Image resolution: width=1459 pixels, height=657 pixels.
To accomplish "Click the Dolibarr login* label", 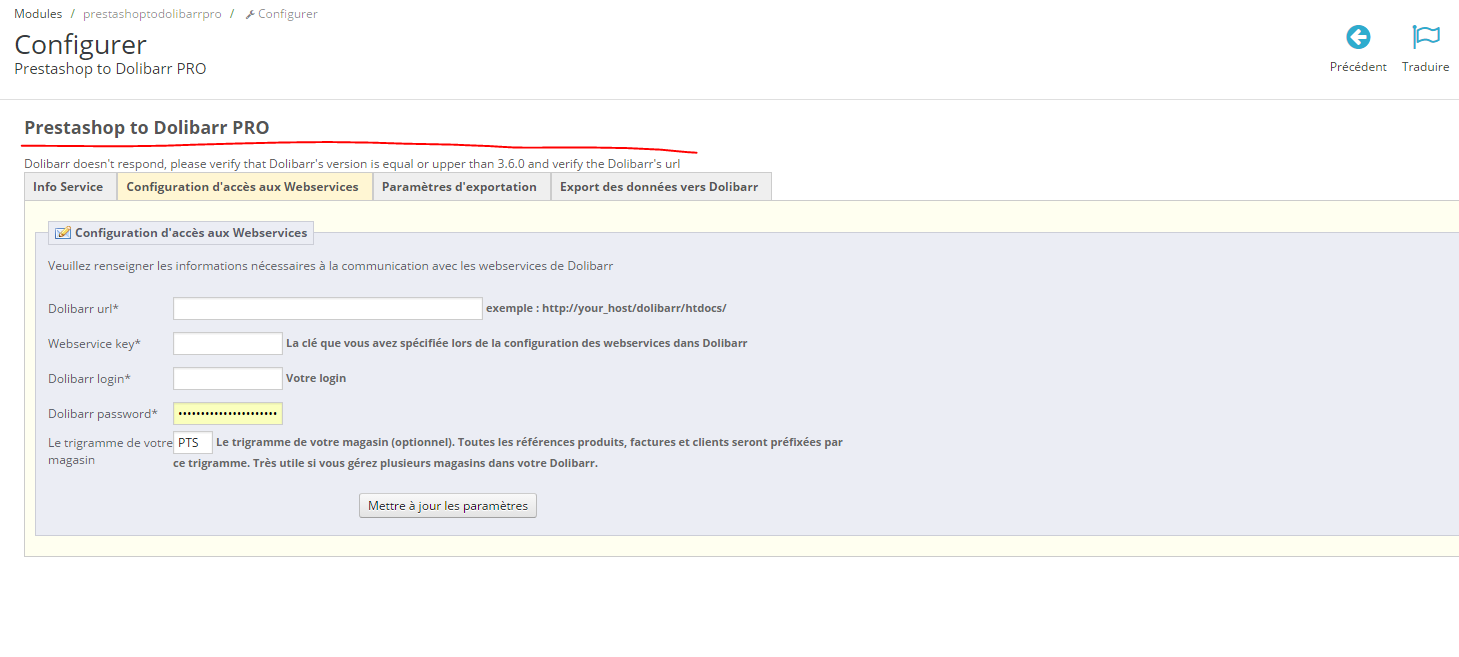I will [89, 379].
